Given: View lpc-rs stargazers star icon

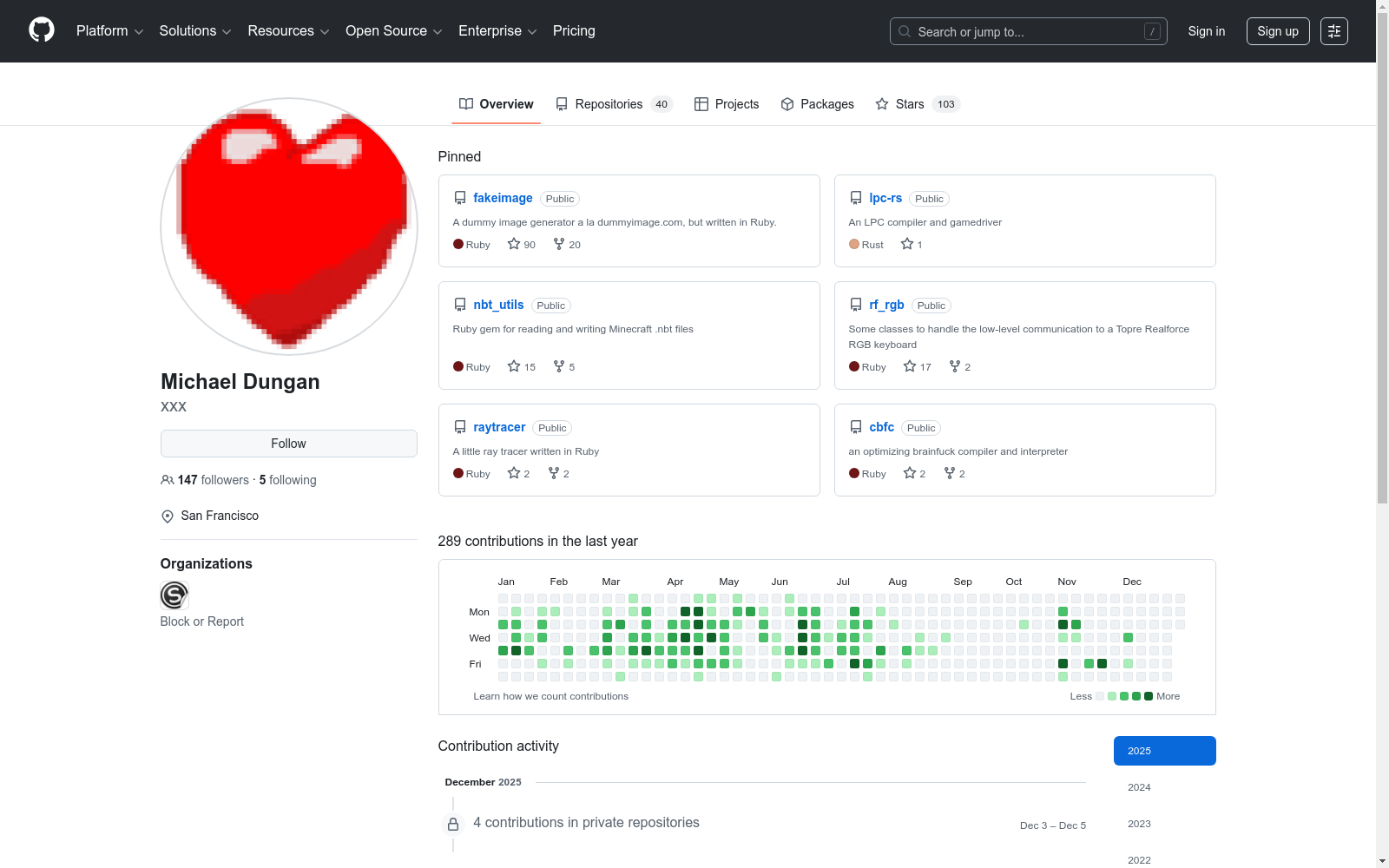Looking at the screenshot, I should 907,244.
